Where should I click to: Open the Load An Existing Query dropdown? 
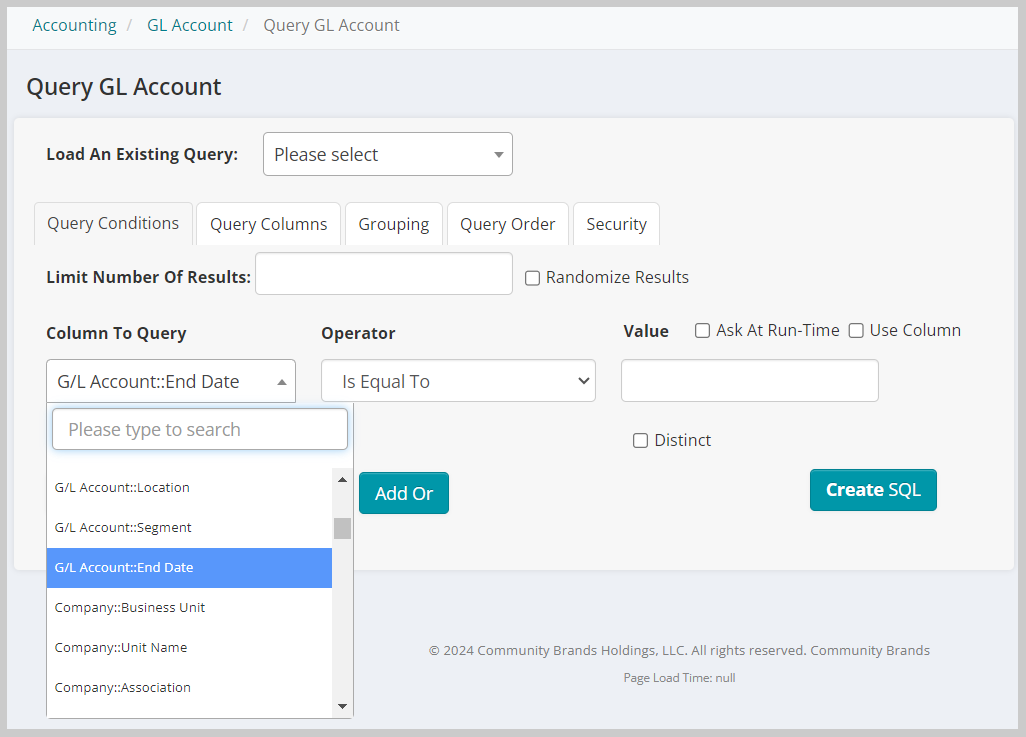point(388,154)
